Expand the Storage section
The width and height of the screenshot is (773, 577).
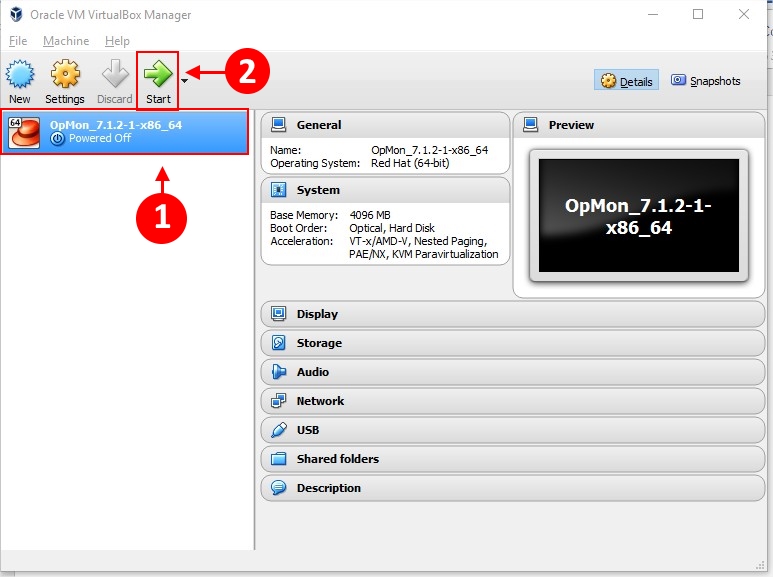[x=319, y=343]
